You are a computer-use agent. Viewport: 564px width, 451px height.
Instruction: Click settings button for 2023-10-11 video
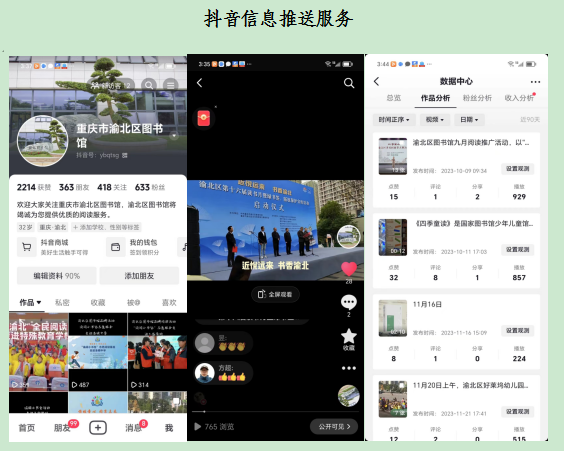point(518,250)
